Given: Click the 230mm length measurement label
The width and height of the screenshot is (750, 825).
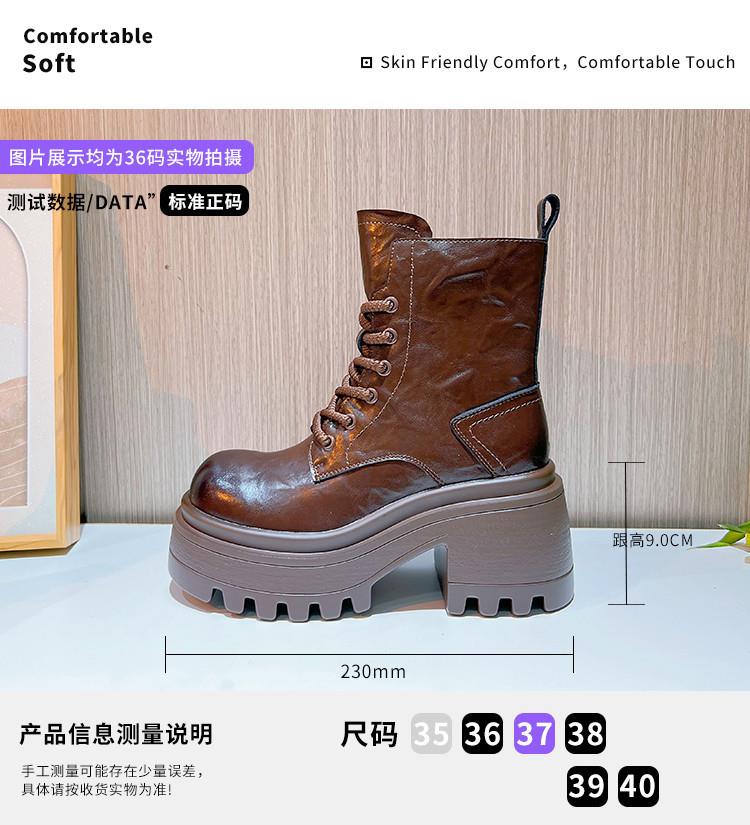Looking at the screenshot, I should point(373,672).
